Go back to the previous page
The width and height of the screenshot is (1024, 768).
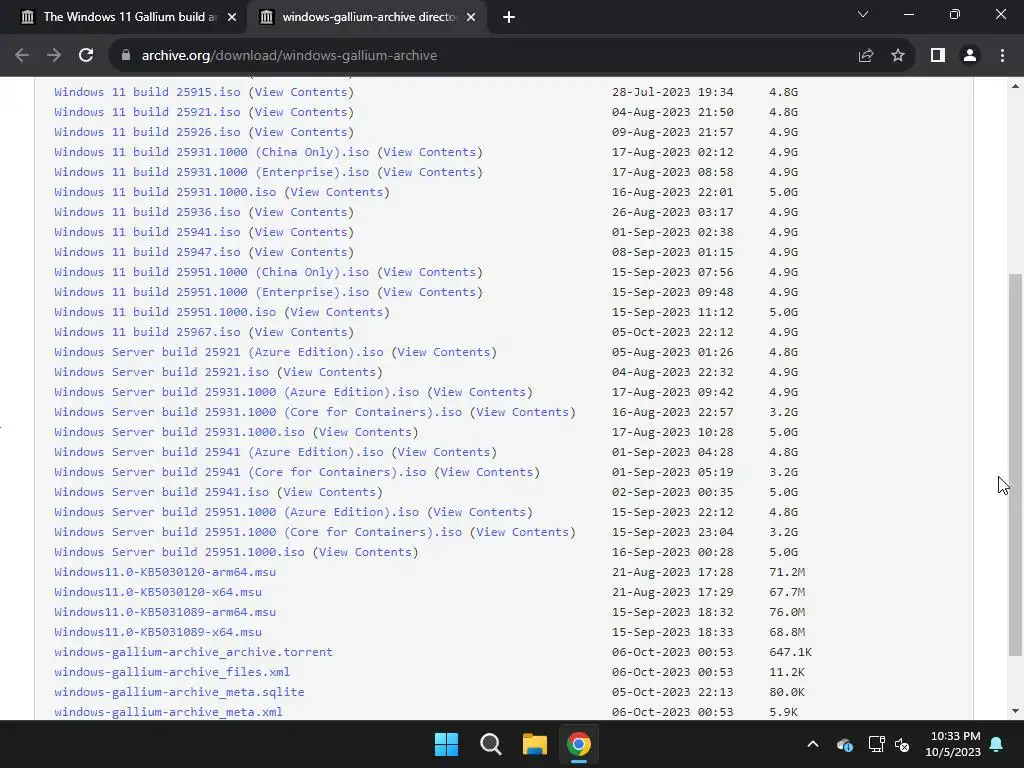pos(22,56)
